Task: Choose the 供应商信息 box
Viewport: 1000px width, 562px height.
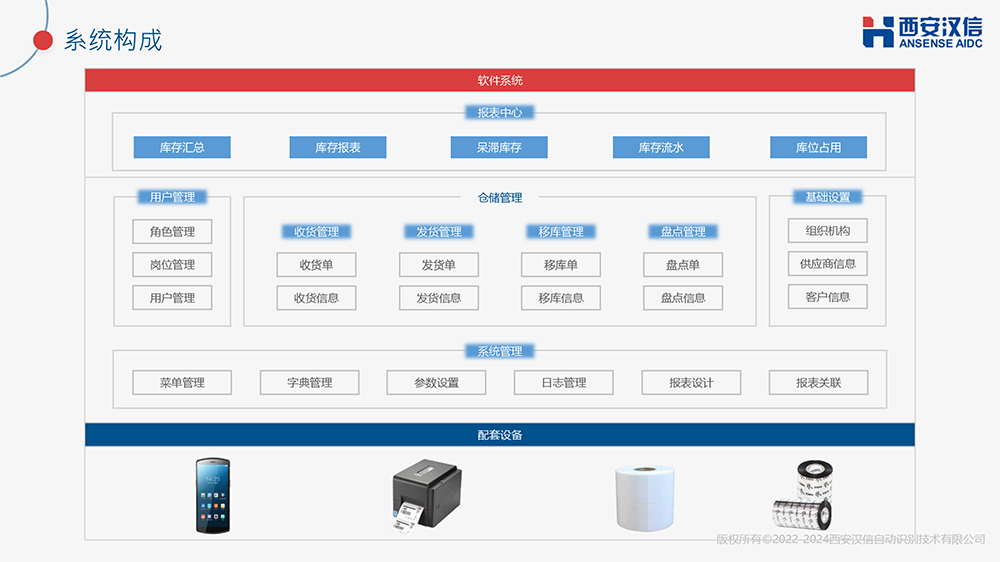Action: pos(827,264)
